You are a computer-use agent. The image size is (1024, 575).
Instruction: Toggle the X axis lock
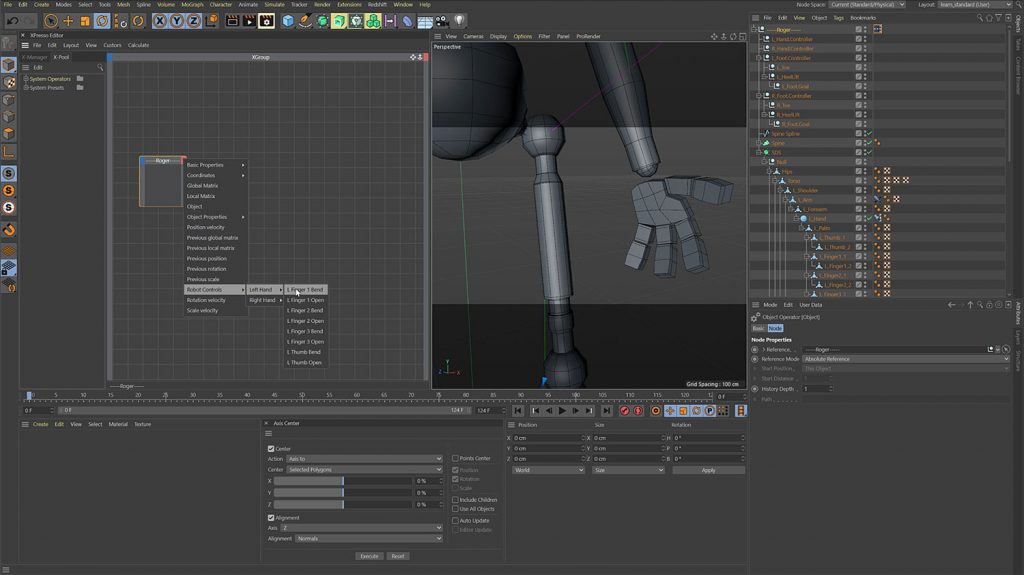[159, 21]
